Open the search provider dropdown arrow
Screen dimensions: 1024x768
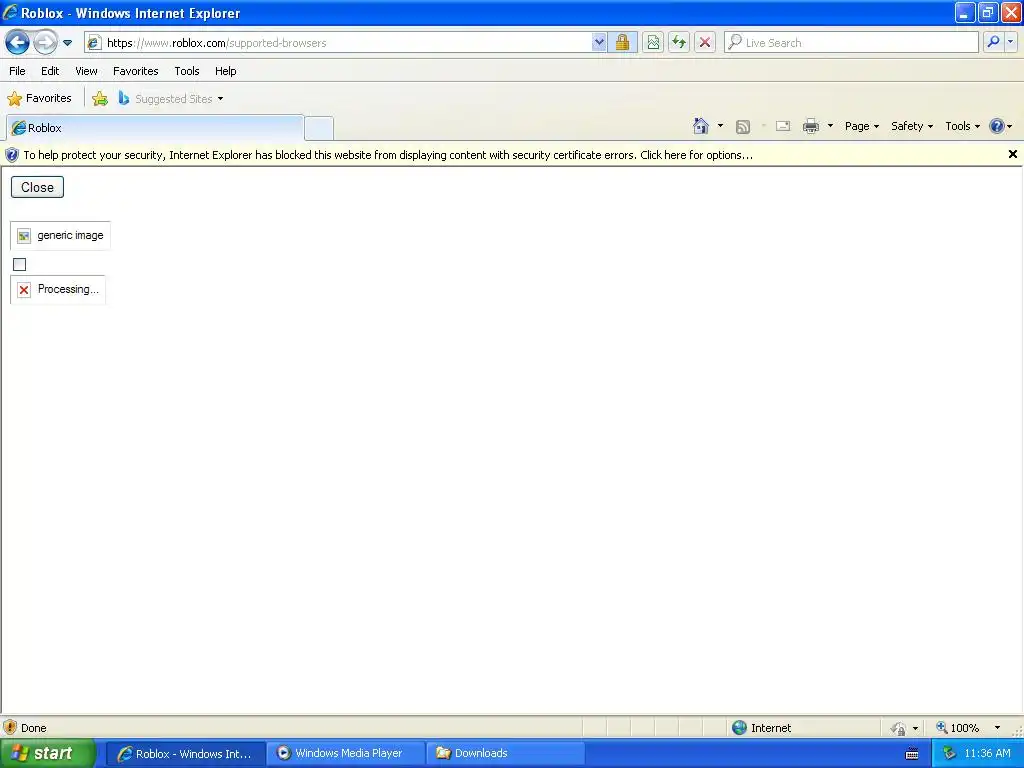tap(1010, 43)
